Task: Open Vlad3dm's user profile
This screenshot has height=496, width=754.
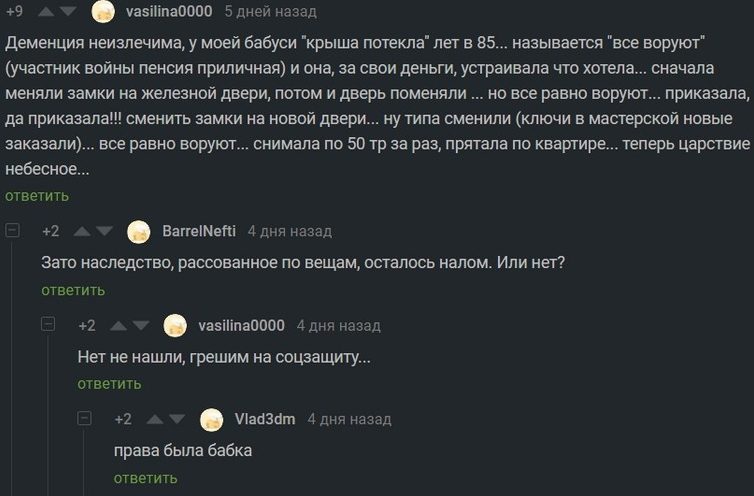Action: click(x=264, y=419)
